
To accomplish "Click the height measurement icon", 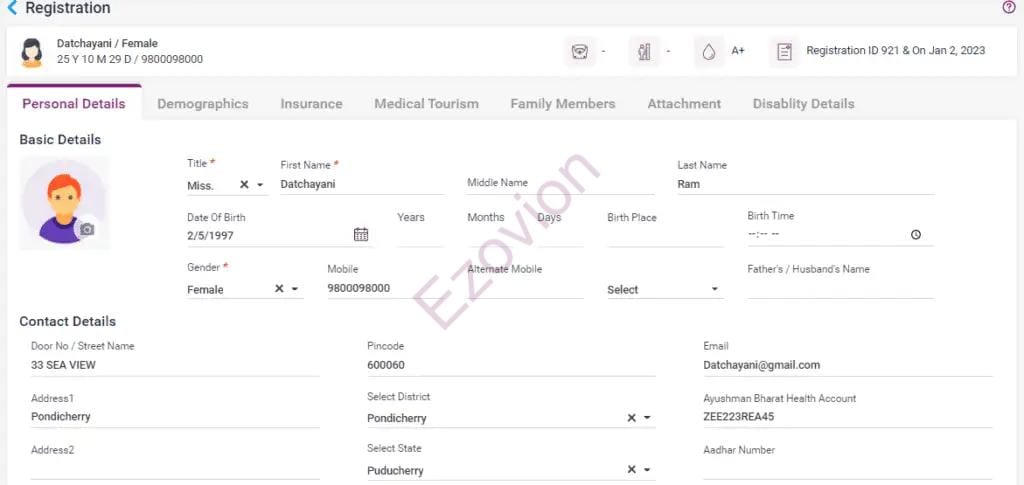I will tap(644, 52).
